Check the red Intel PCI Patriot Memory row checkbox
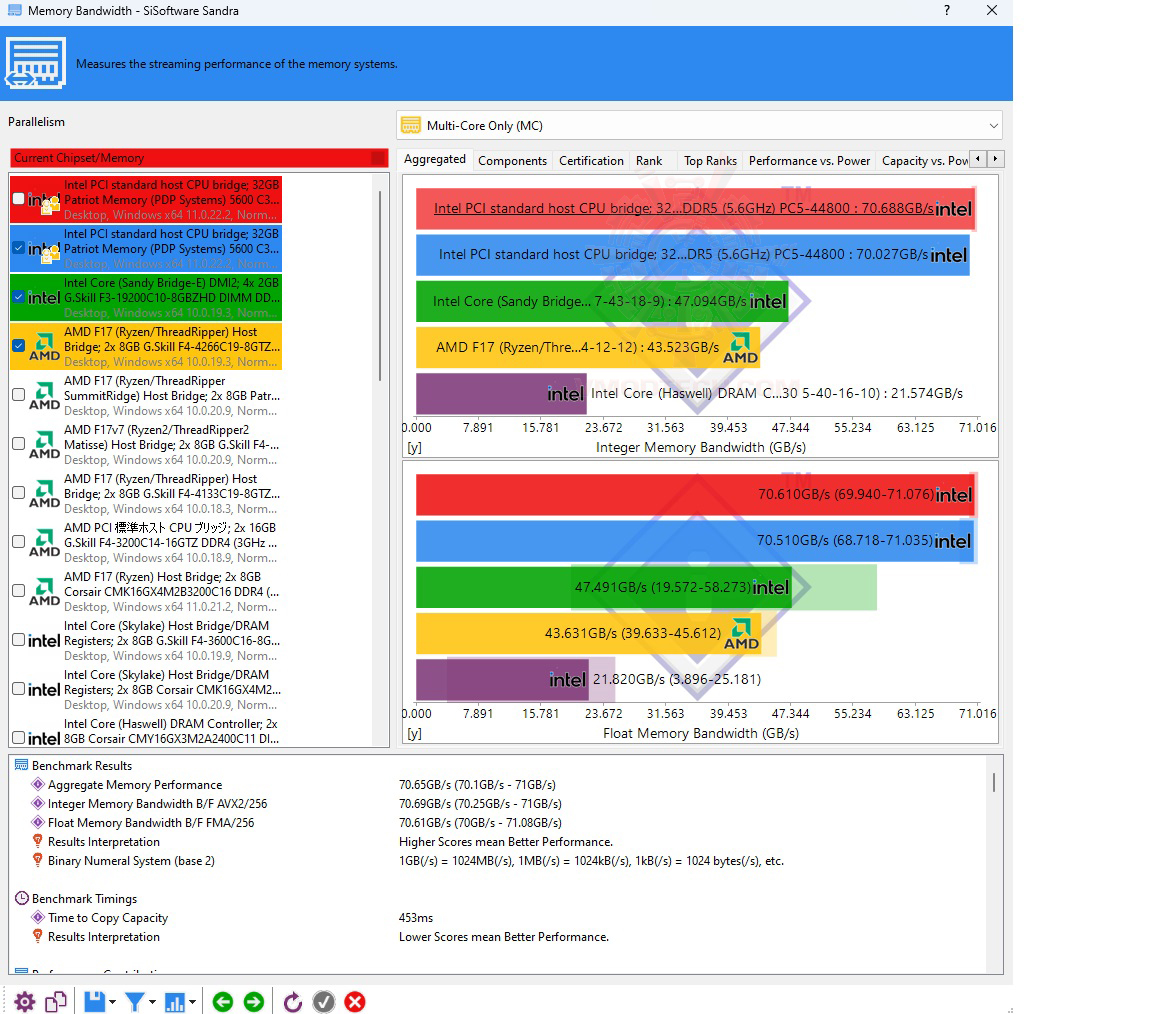 point(19,199)
